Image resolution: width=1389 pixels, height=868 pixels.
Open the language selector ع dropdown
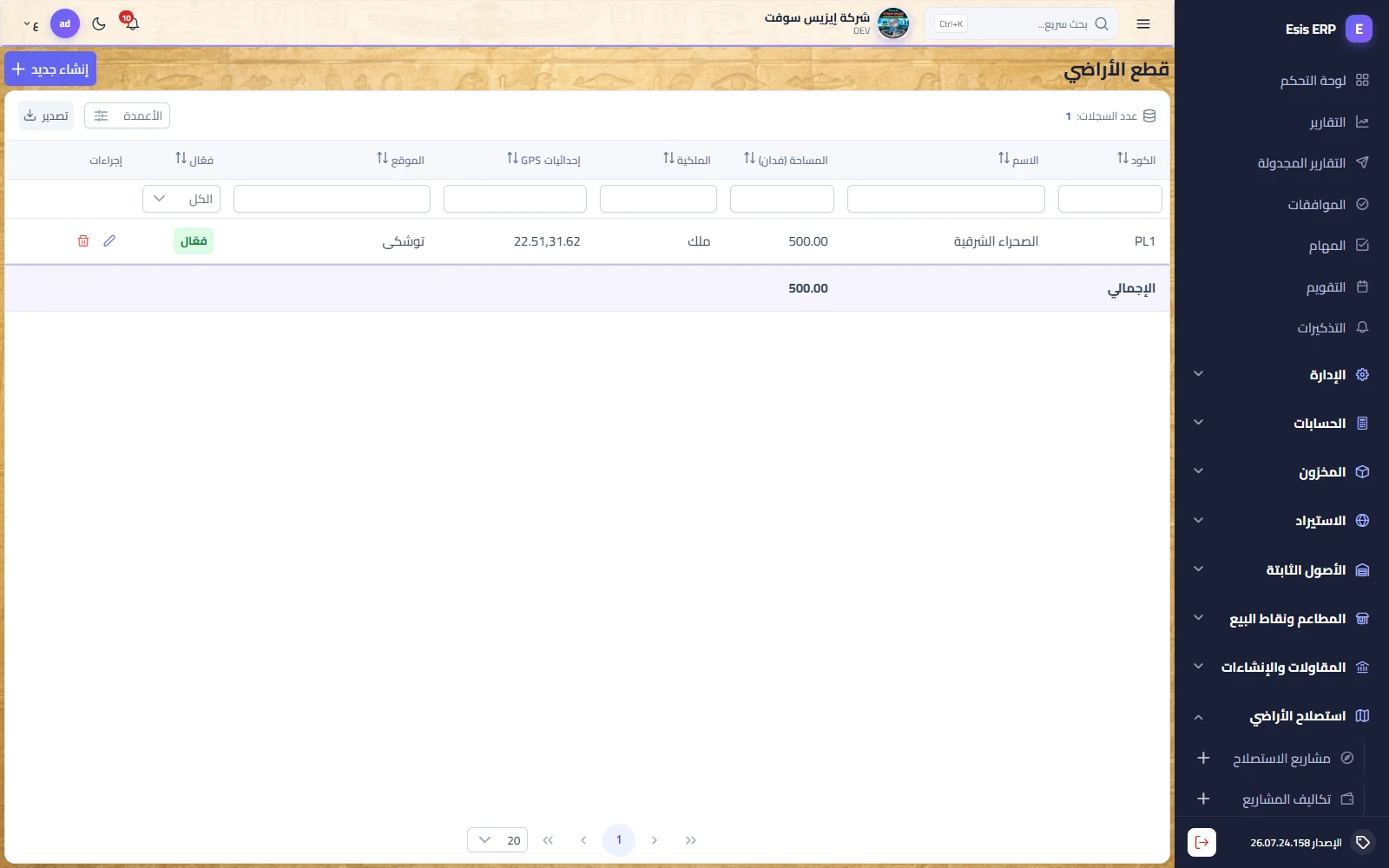tap(31, 24)
